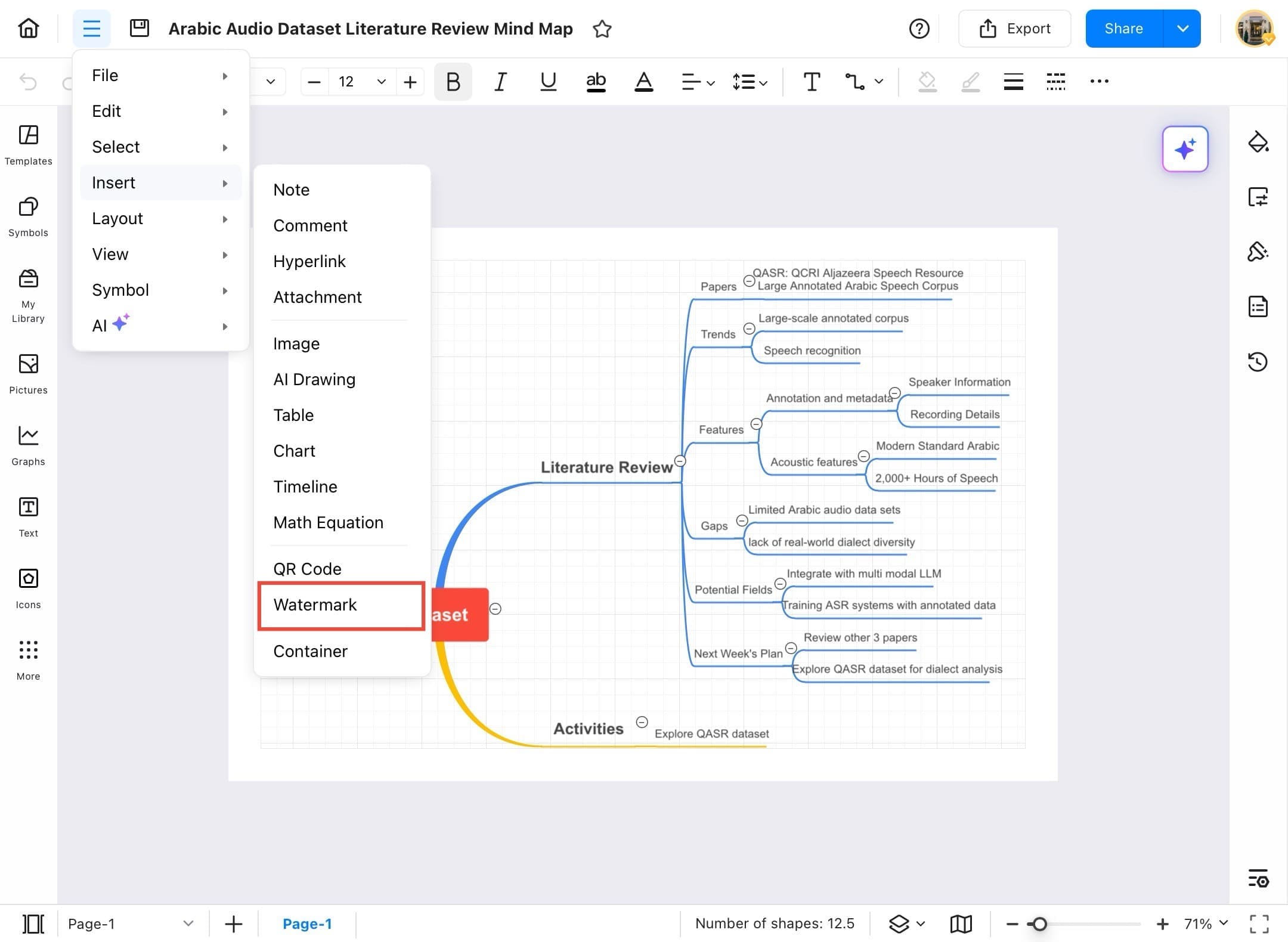Screen dimensions: 1288x942
Task: Switch to the Page-1 tab
Action: 306,924
